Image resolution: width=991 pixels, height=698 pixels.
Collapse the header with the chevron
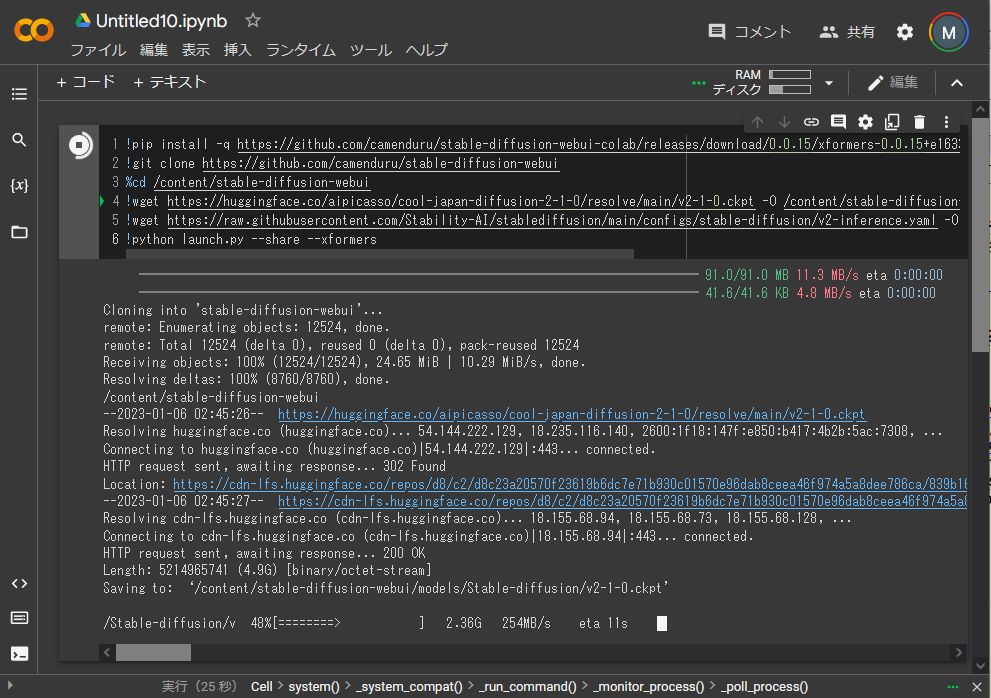click(957, 83)
